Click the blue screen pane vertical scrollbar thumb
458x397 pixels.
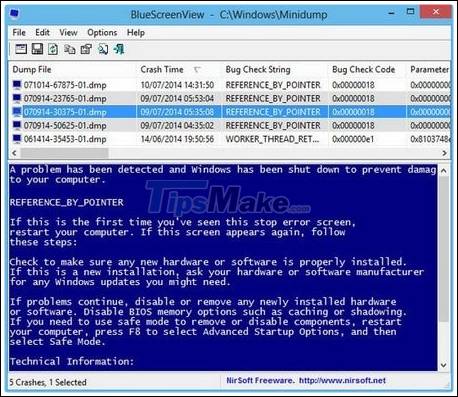444,249
